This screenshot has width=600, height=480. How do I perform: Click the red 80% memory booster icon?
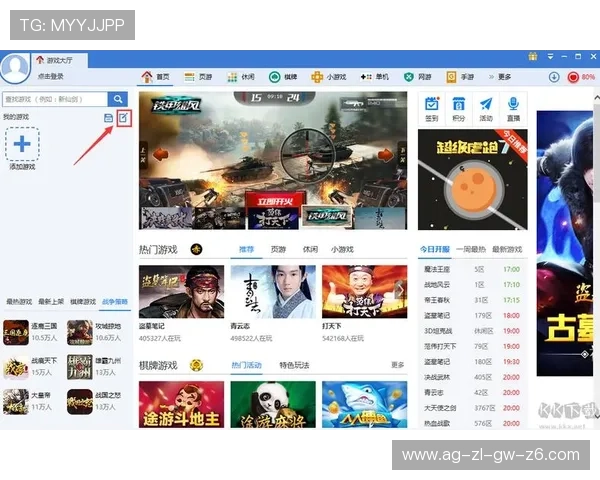[x=581, y=77]
